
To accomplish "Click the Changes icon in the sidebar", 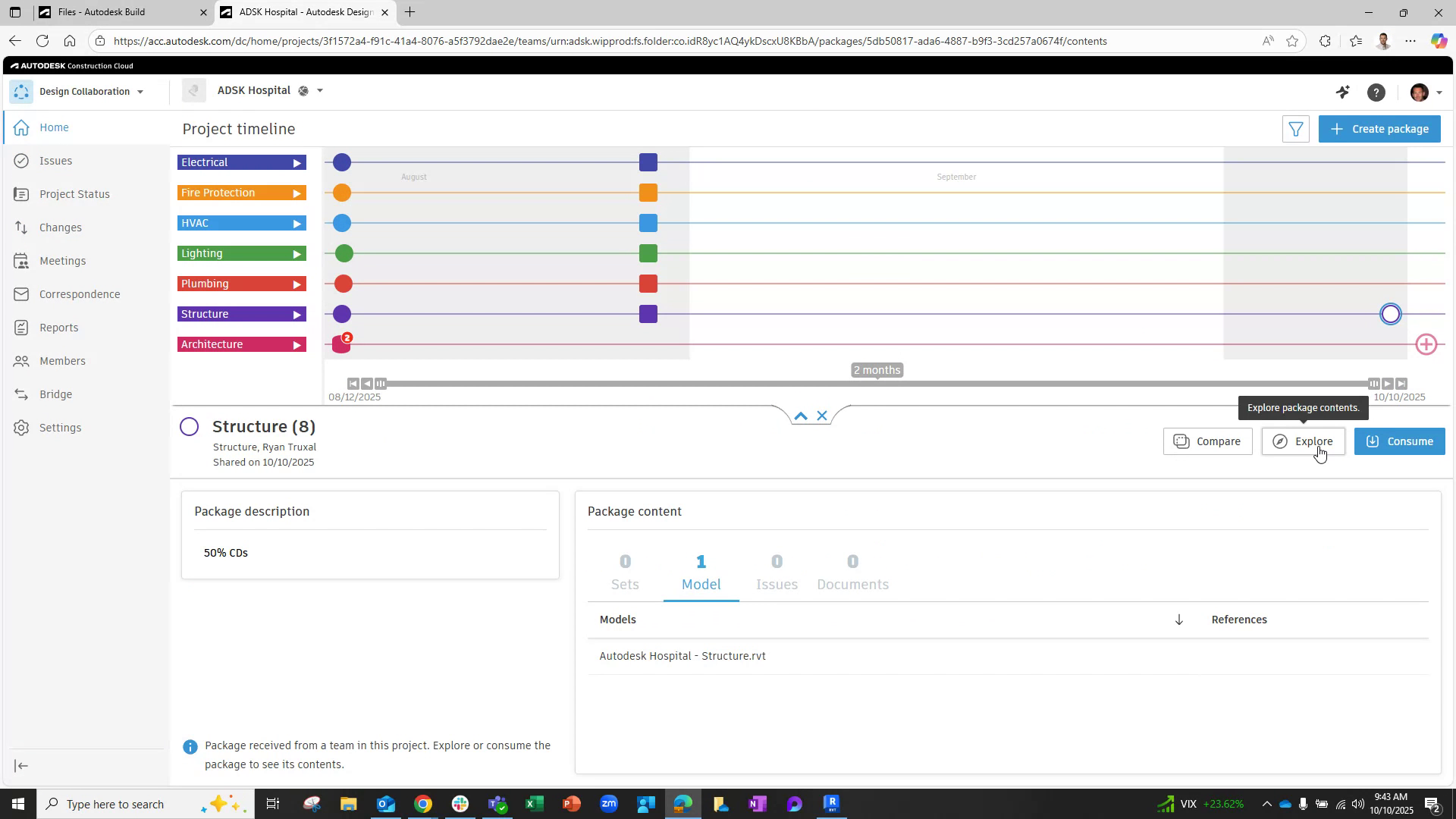I will pyautogui.click(x=21, y=227).
